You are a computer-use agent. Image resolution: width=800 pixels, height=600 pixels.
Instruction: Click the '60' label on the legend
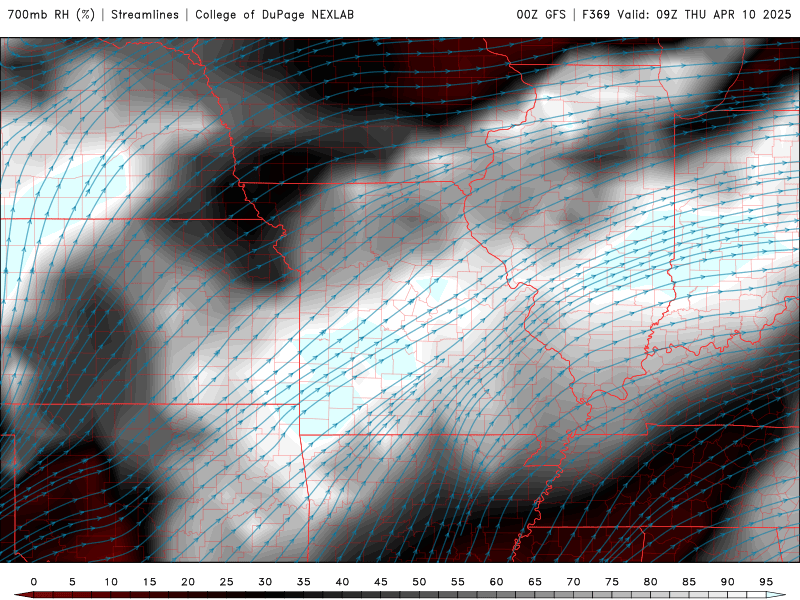click(x=496, y=582)
